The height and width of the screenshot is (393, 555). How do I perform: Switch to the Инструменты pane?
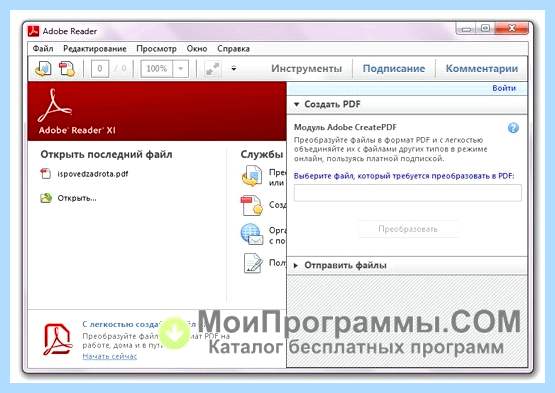pyautogui.click(x=307, y=68)
